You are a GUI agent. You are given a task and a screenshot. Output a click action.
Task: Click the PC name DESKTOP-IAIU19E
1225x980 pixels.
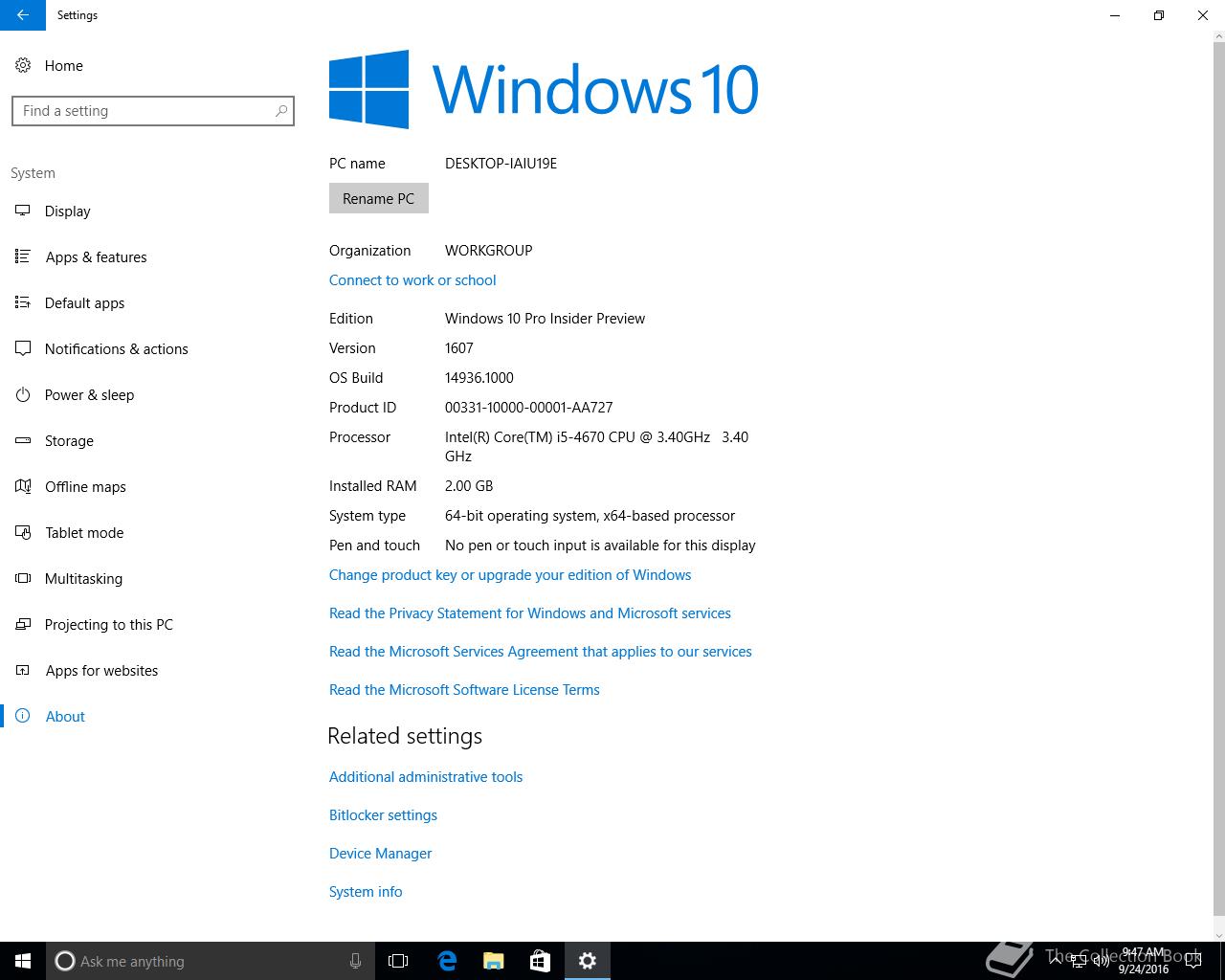501,164
